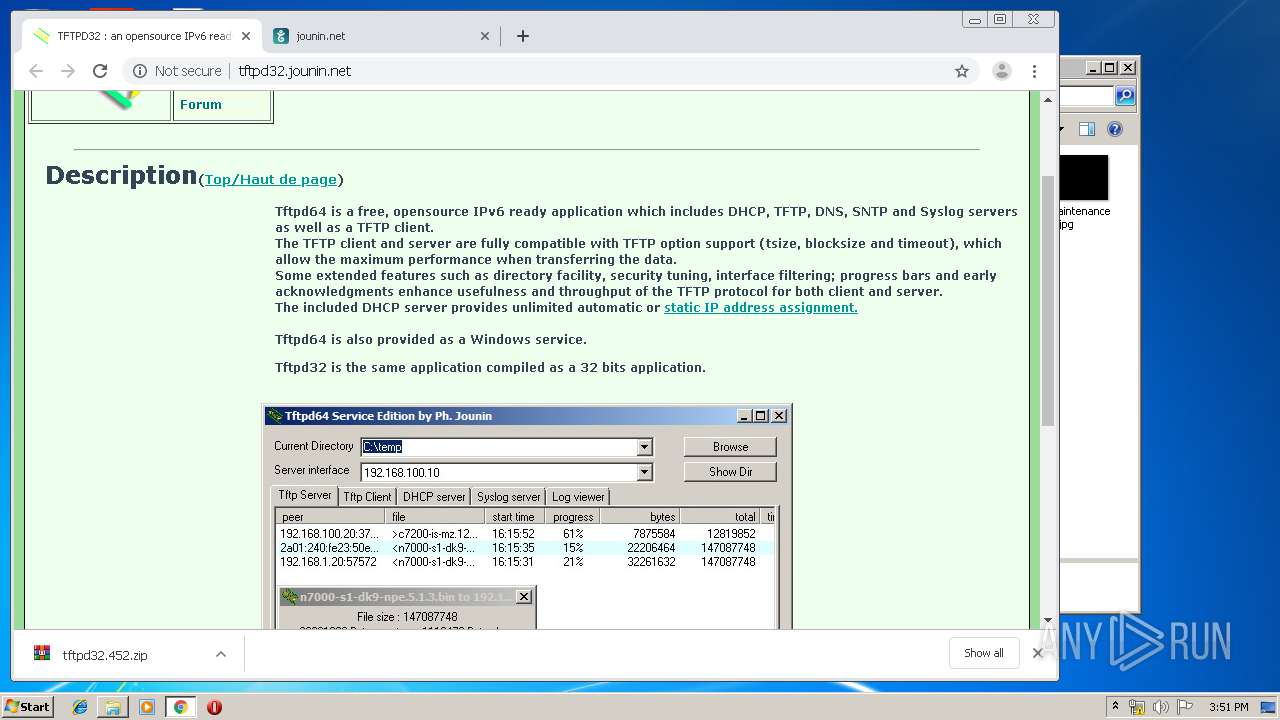
Task: Expand the tftpd32.452.zip download options chevron
Action: coord(220,655)
